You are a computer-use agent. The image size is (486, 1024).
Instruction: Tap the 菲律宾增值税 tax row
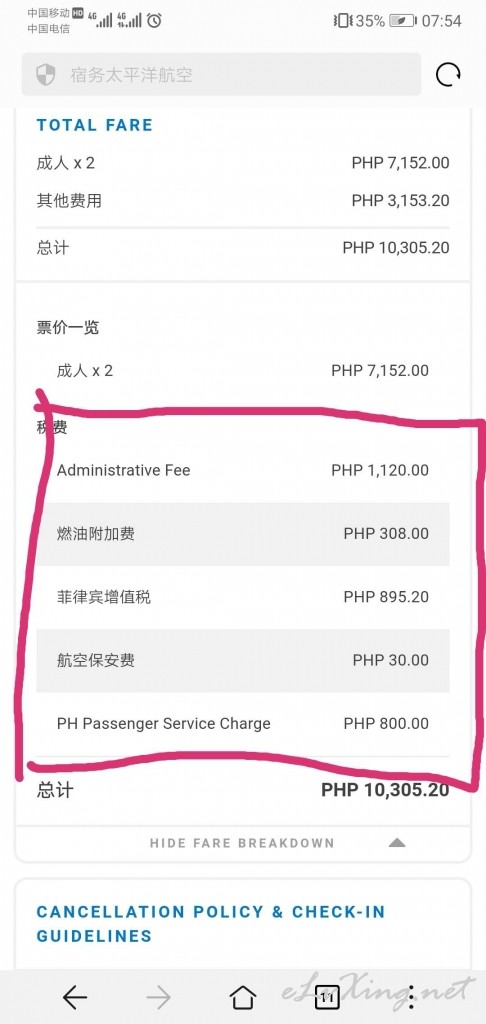tap(243, 597)
